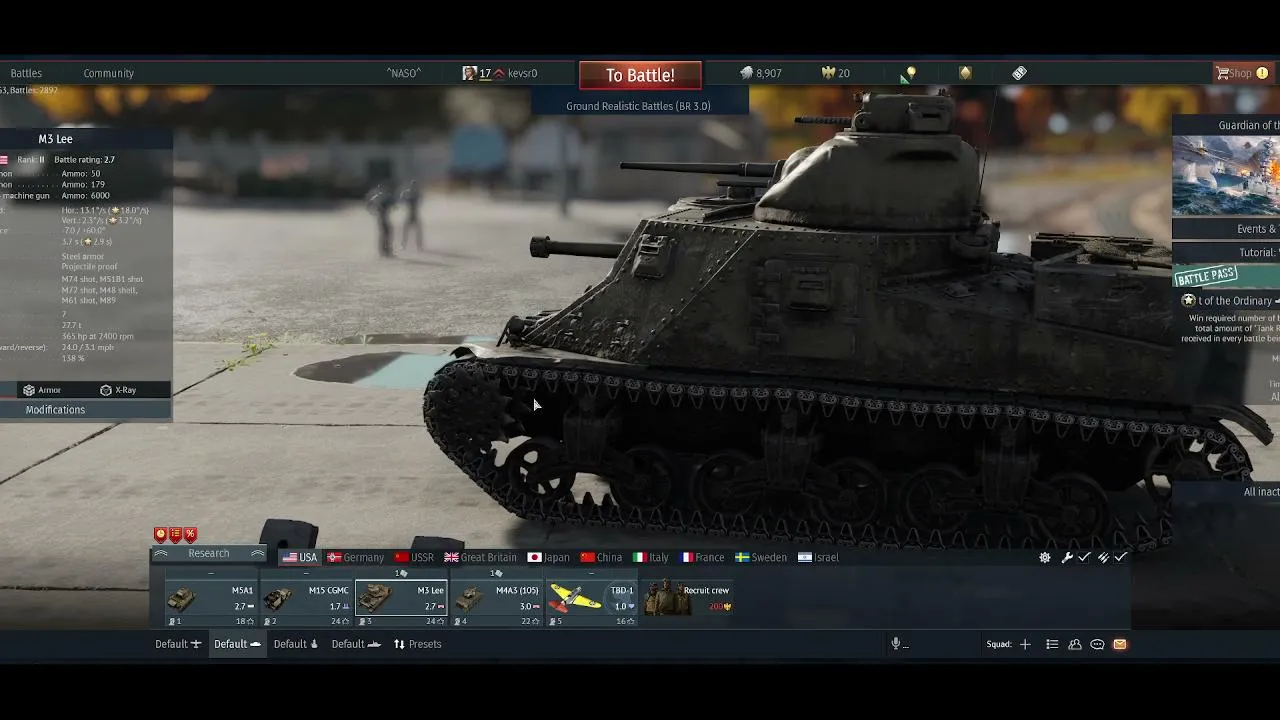Select the M4A3 (105) crew slot
Viewport: 1280px width, 720px height.
click(x=496, y=603)
